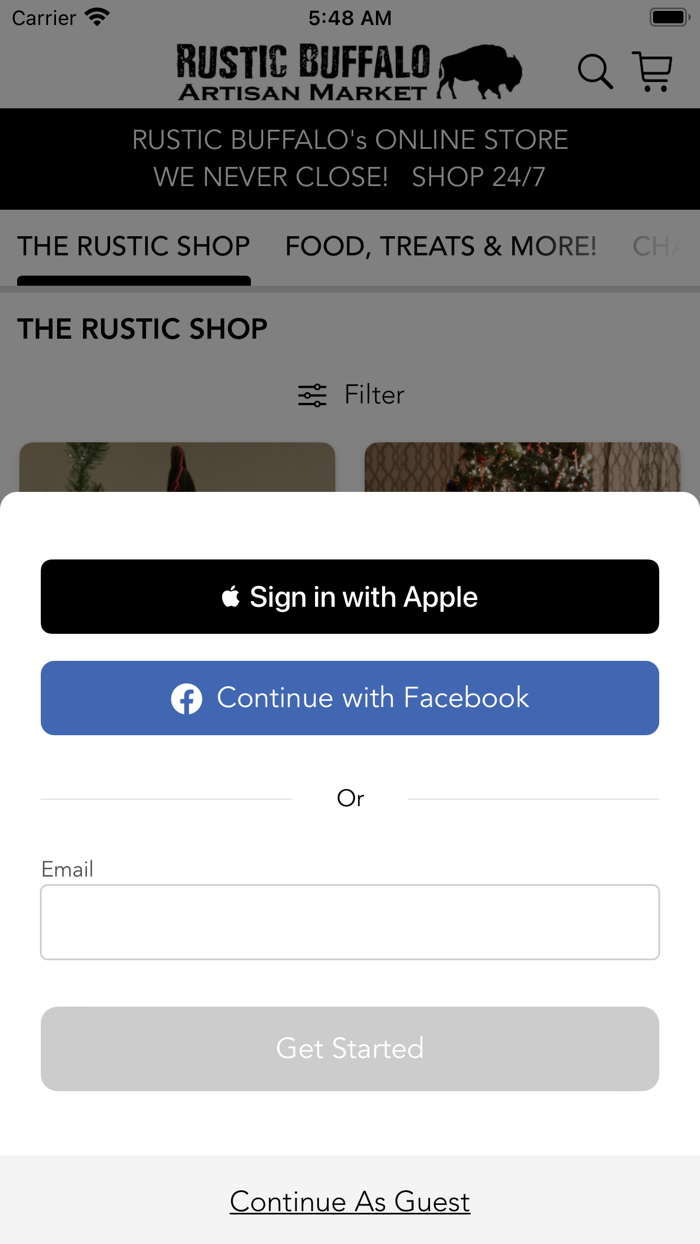Tap the battery indicator icon
The width and height of the screenshot is (700, 1244).
pyautogui.click(x=669, y=17)
